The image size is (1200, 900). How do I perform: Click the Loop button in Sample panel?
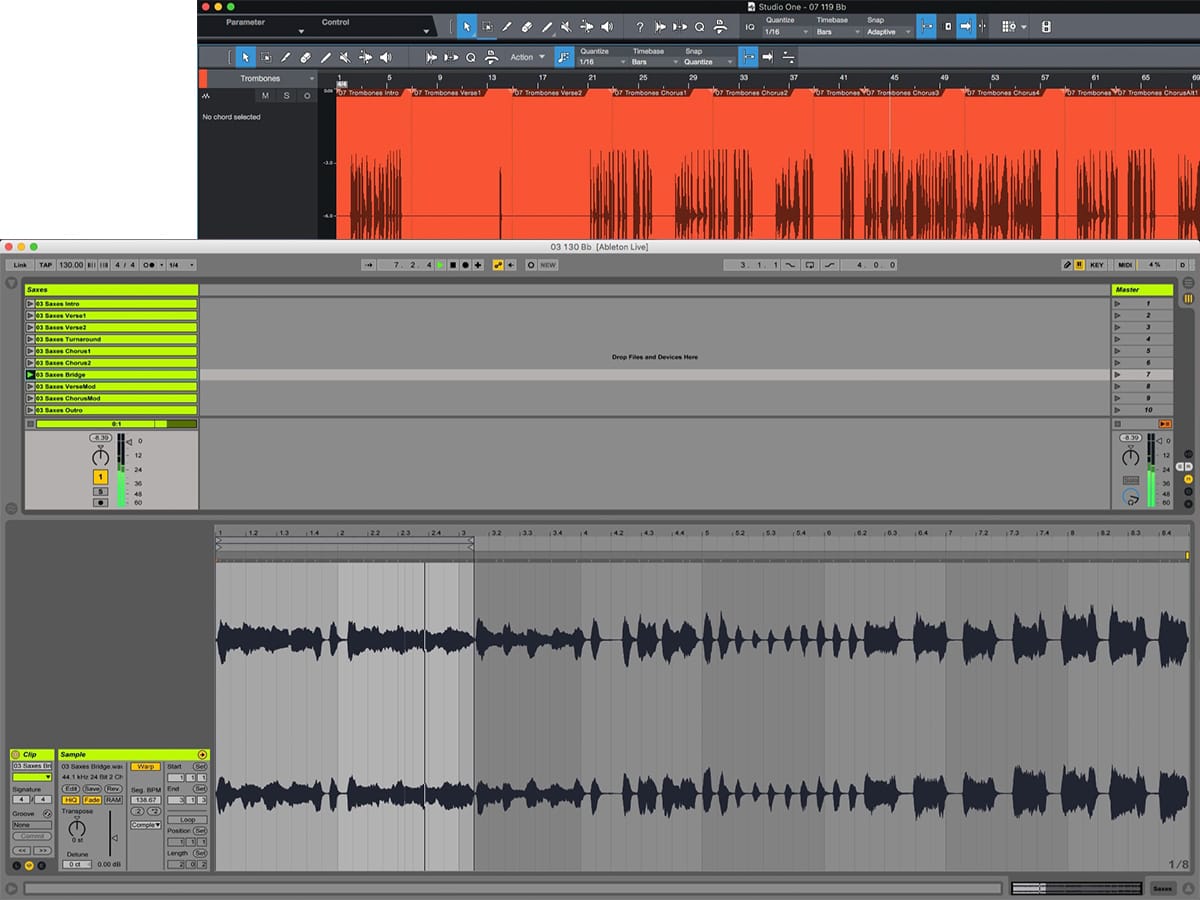pyautogui.click(x=187, y=820)
